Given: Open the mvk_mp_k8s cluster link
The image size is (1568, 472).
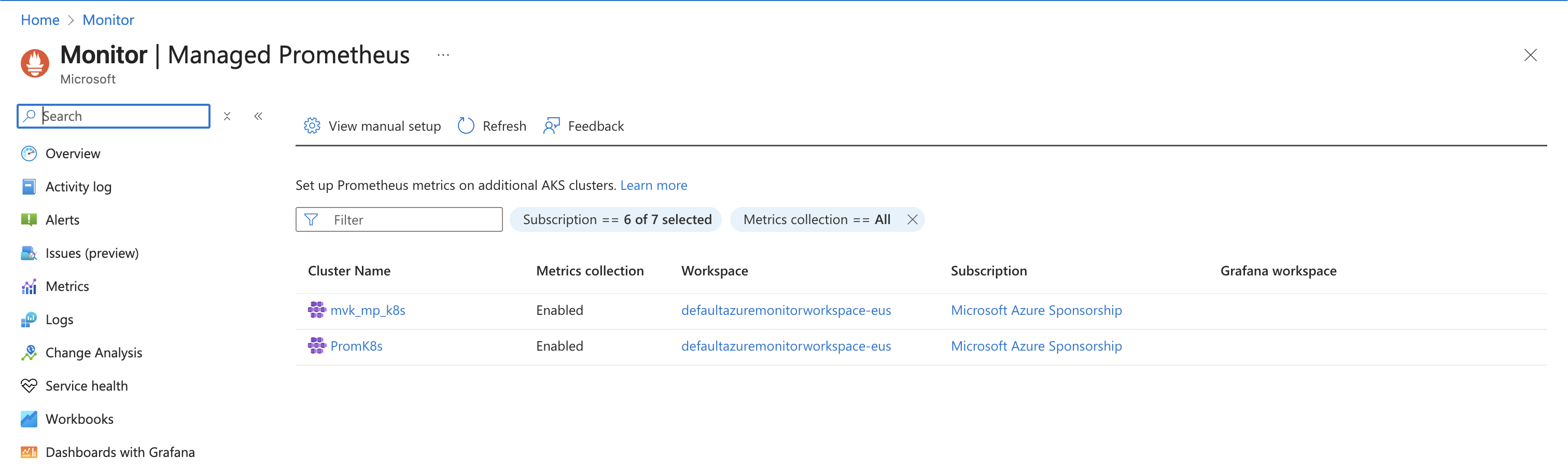Looking at the screenshot, I should tap(368, 311).
